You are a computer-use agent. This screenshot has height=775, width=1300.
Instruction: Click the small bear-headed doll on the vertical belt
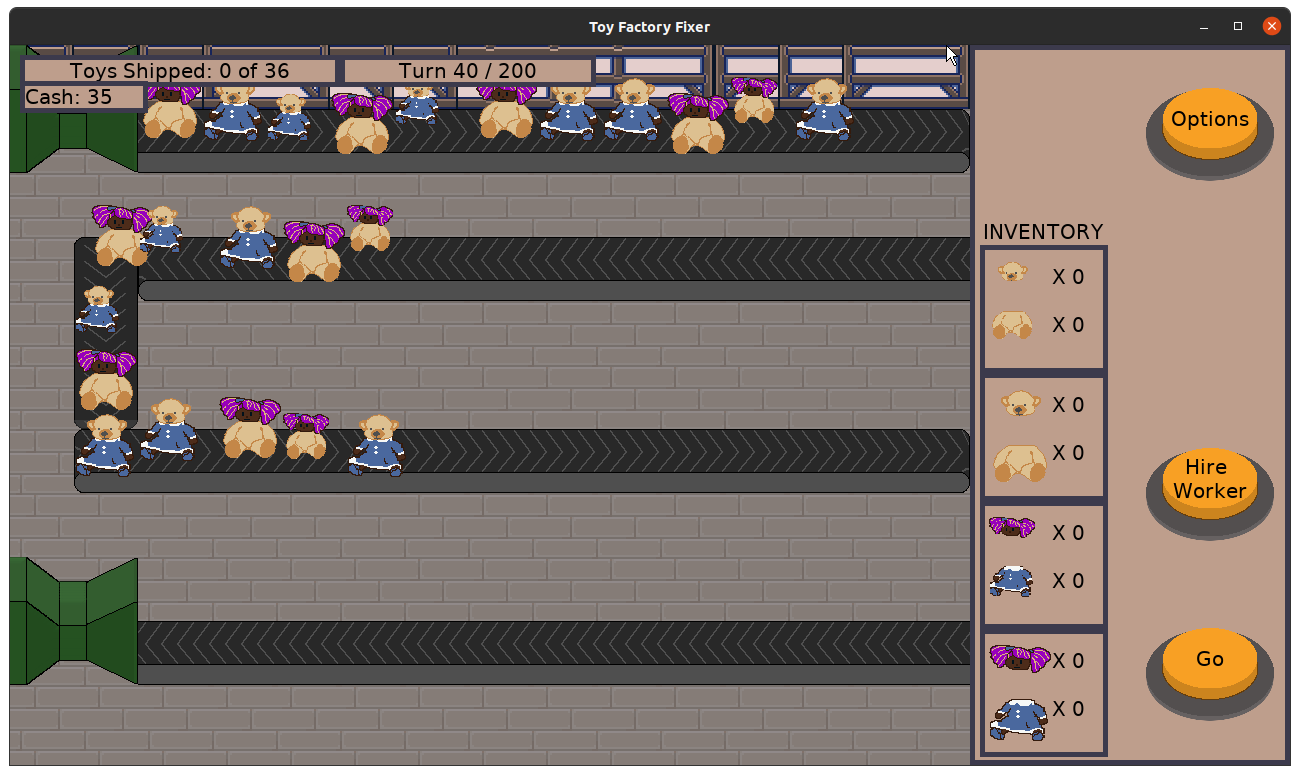(98, 309)
